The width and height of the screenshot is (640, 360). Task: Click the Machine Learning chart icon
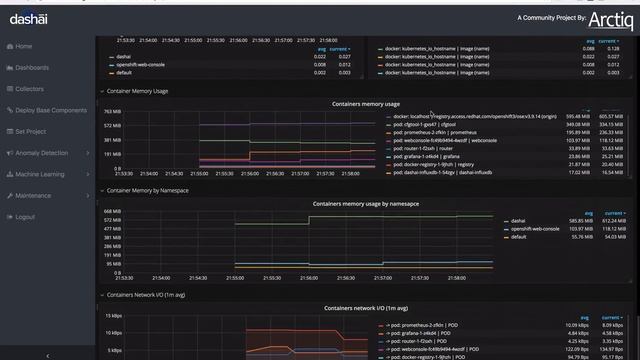point(10,174)
